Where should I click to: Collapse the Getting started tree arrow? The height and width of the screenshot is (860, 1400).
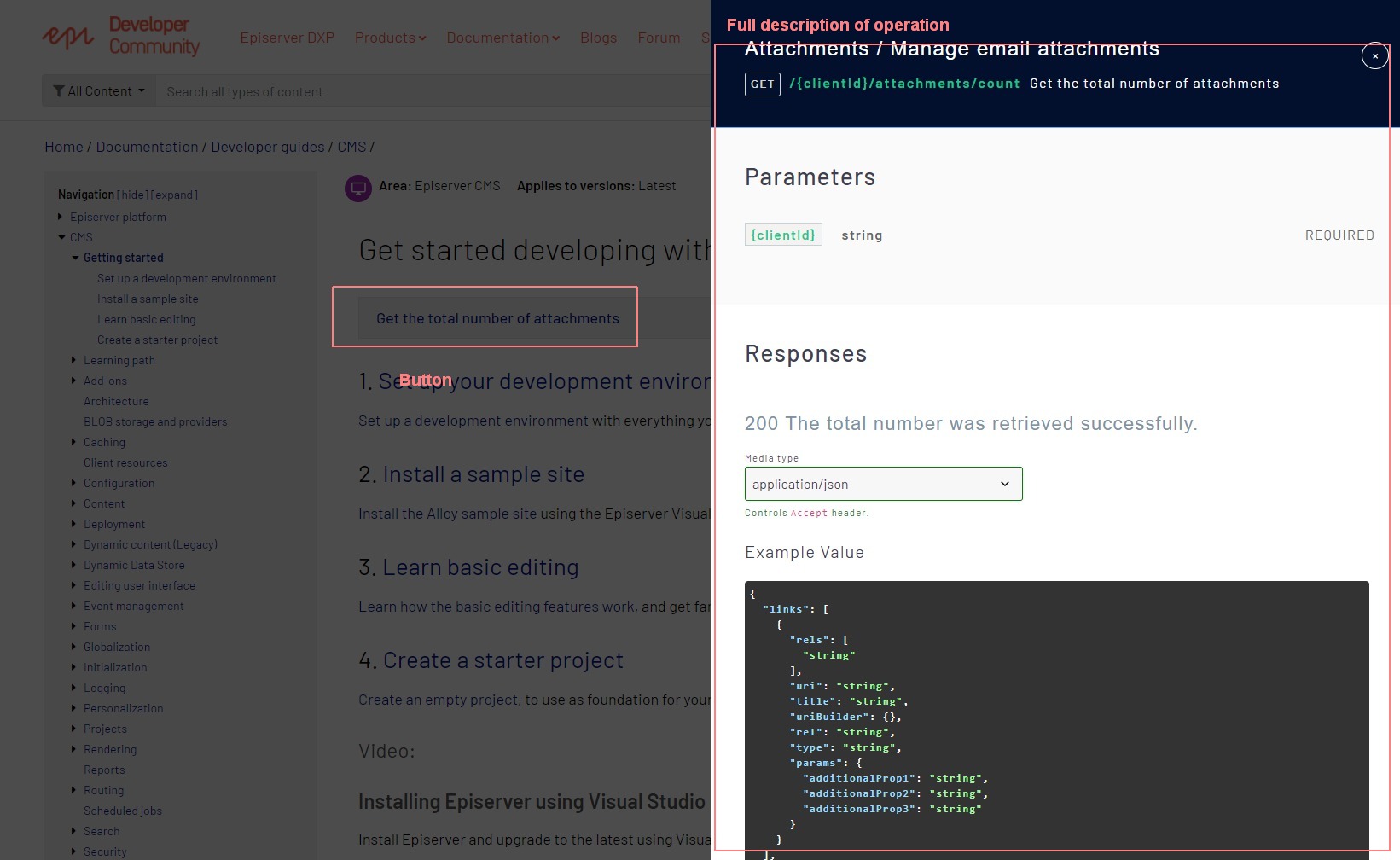pos(75,258)
